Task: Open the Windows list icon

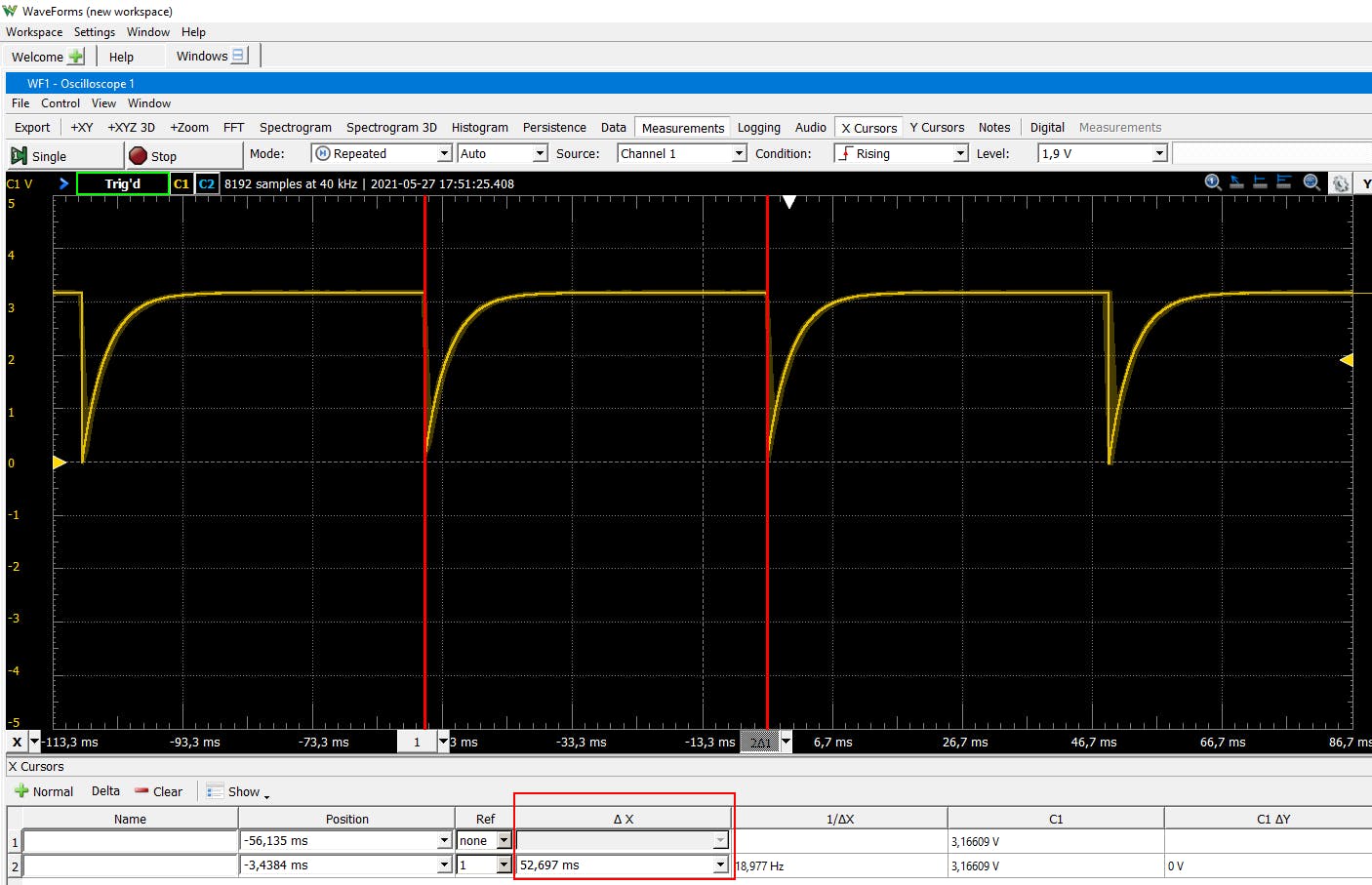Action: [240, 56]
